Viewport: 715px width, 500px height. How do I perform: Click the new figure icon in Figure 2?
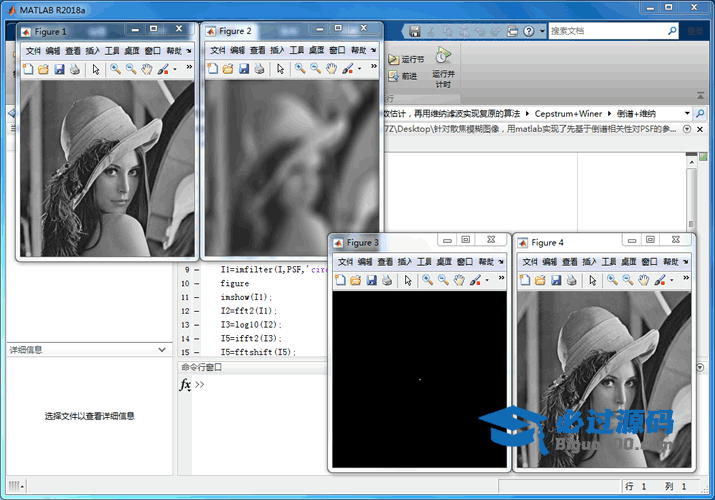[x=212, y=69]
